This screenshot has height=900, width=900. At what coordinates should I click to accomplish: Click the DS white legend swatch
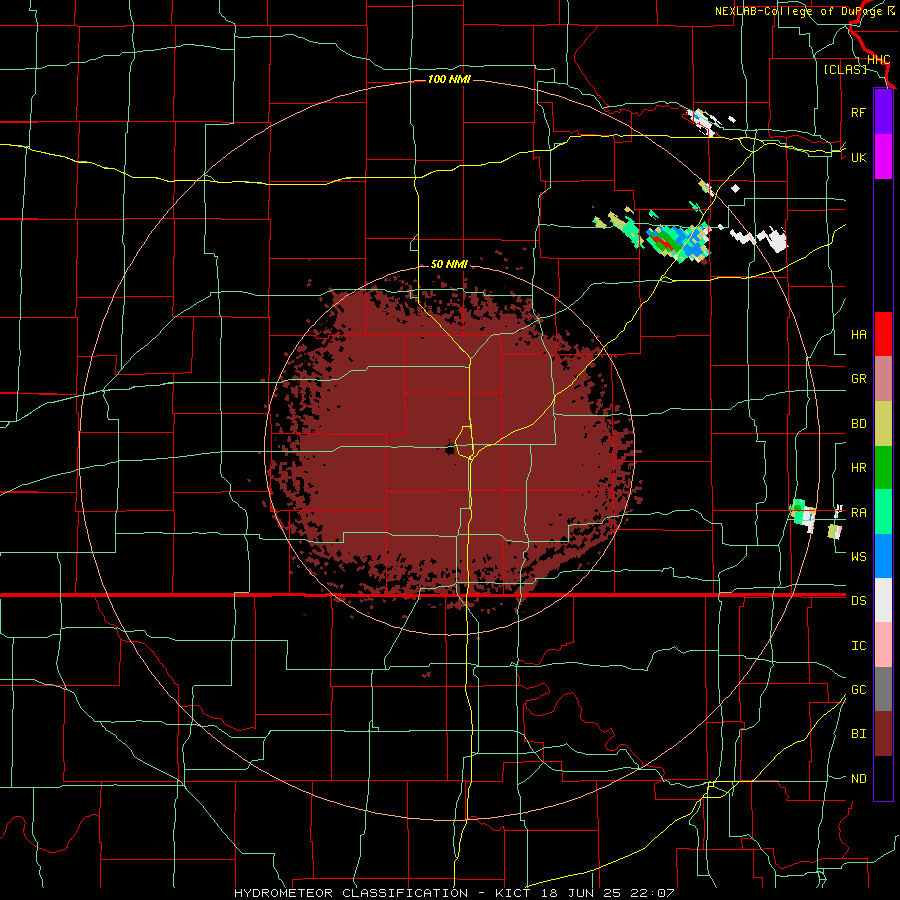pyautogui.click(x=883, y=600)
